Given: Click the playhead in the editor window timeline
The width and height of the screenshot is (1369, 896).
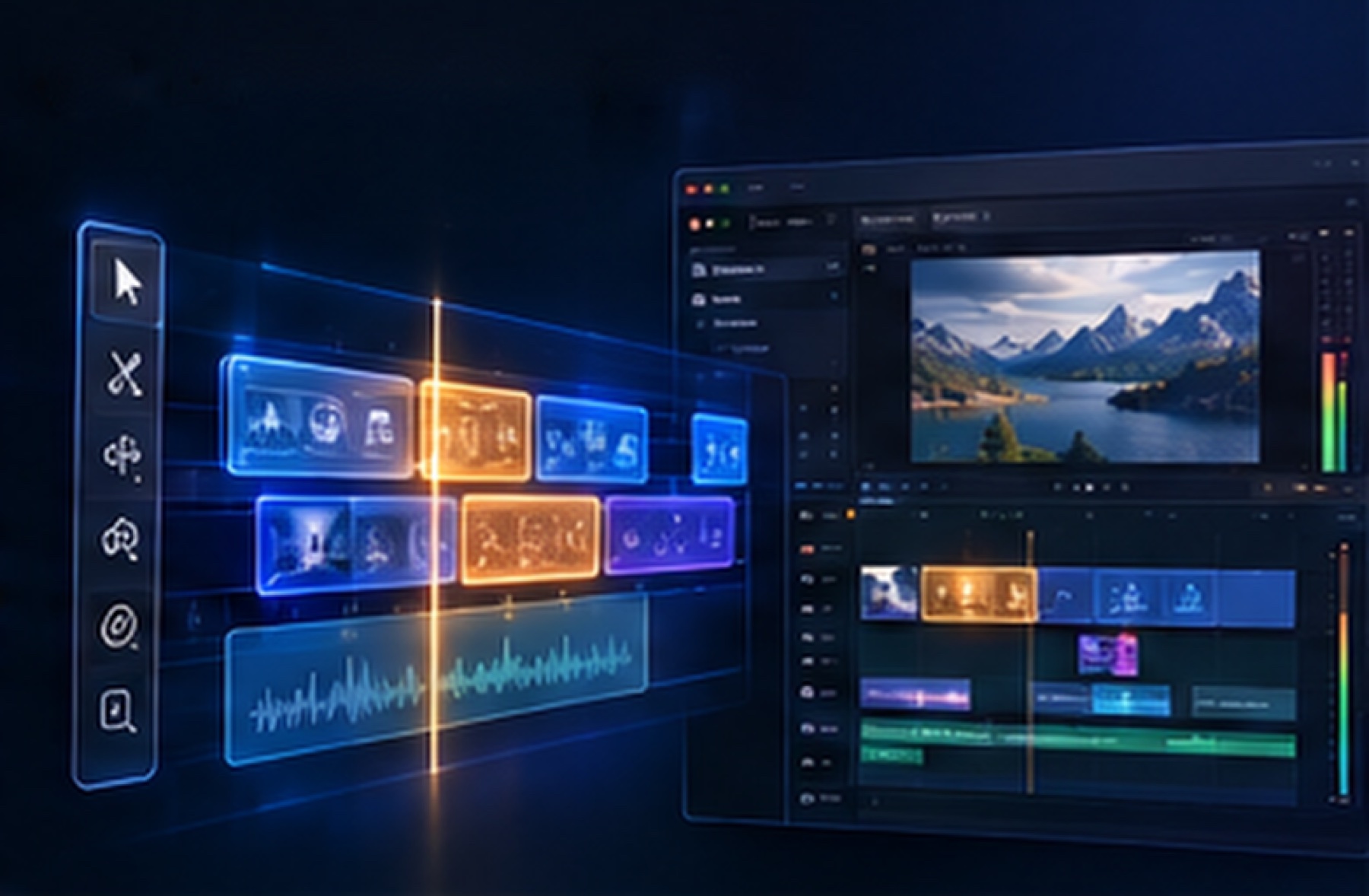Looking at the screenshot, I should click(x=1031, y=662).
